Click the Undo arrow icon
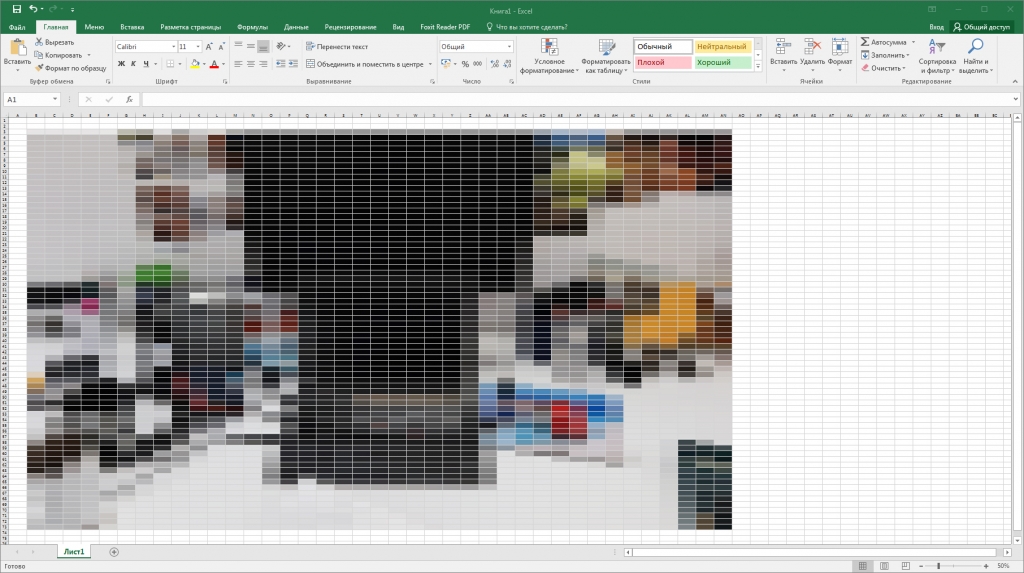 pos(33,9)
